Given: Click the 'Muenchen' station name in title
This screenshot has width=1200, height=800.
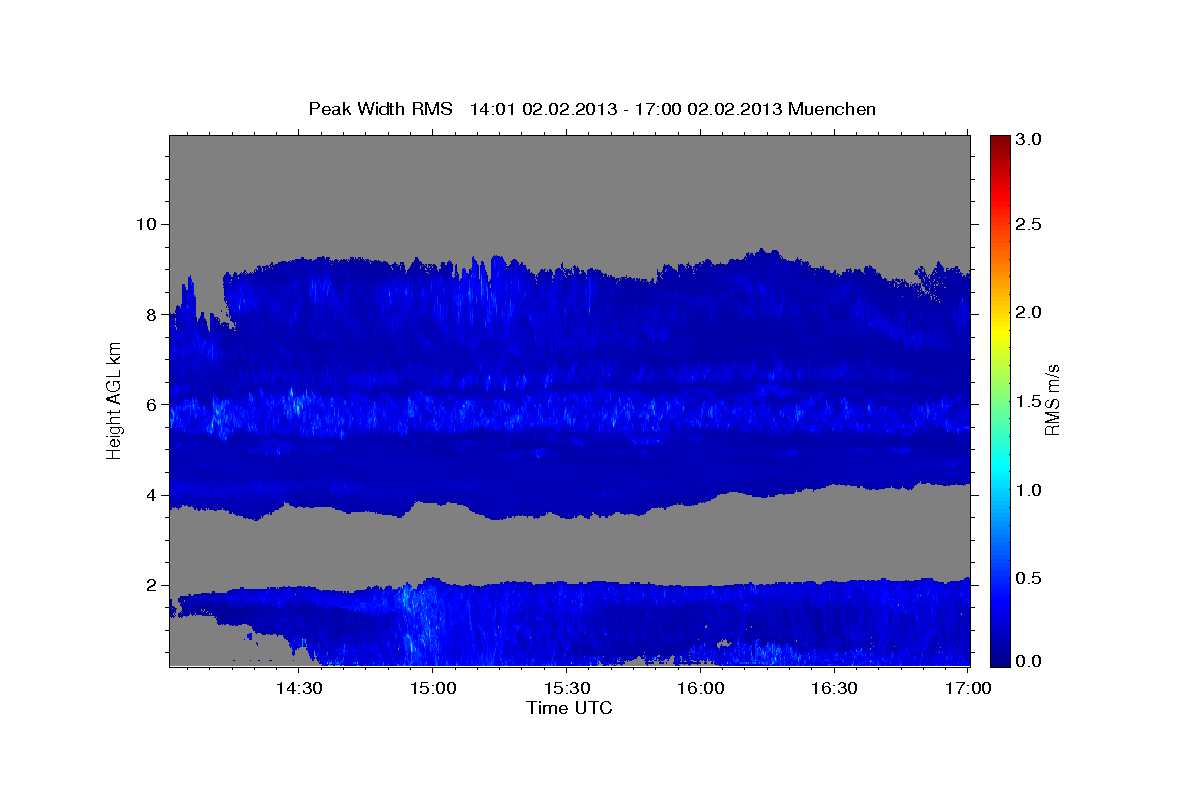Looking at the screenshot, I should (x=832, y=108).
